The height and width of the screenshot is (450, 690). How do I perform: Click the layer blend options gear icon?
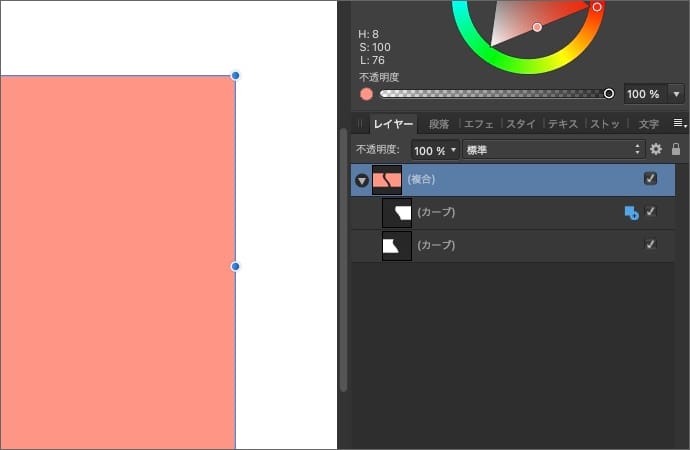pyautogui.click(x=656, y=149)
